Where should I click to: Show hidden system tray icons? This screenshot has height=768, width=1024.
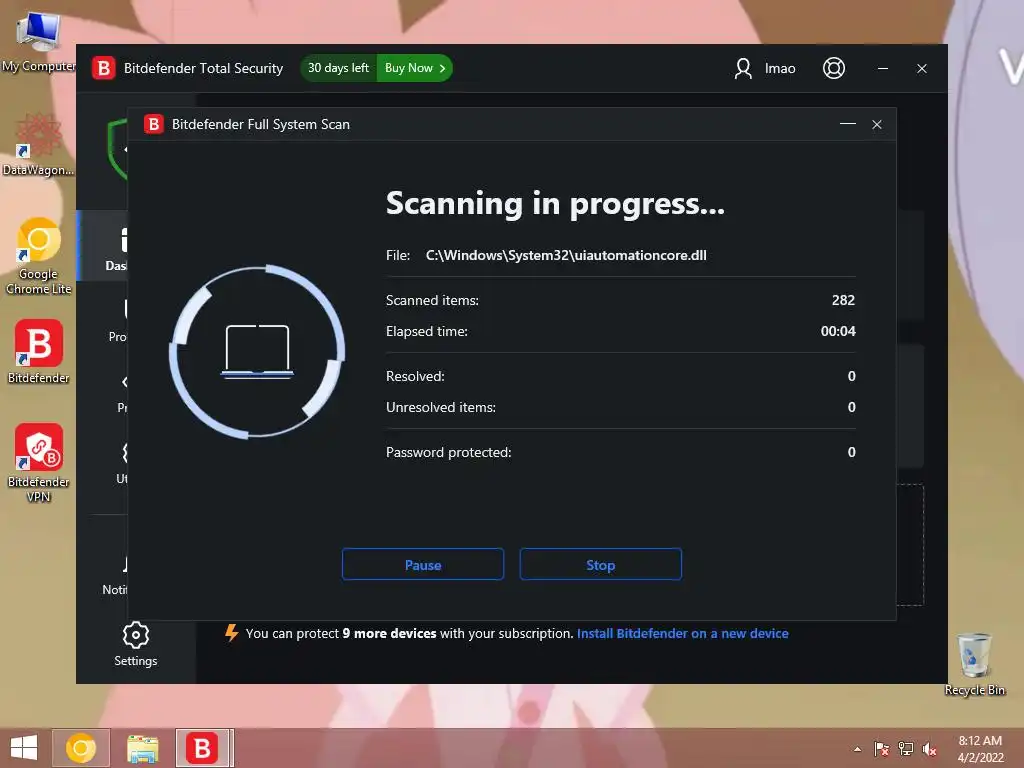tap(857, 749)
